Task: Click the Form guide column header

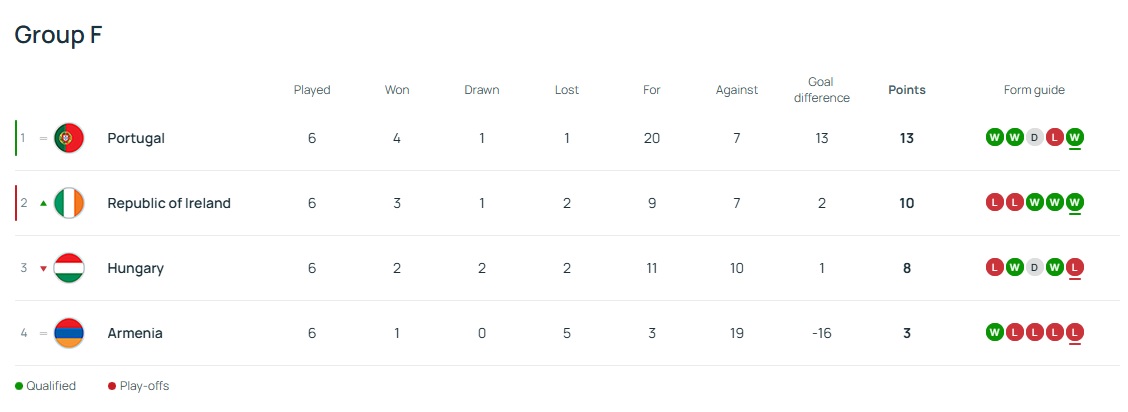Action: pos(1034,90)
